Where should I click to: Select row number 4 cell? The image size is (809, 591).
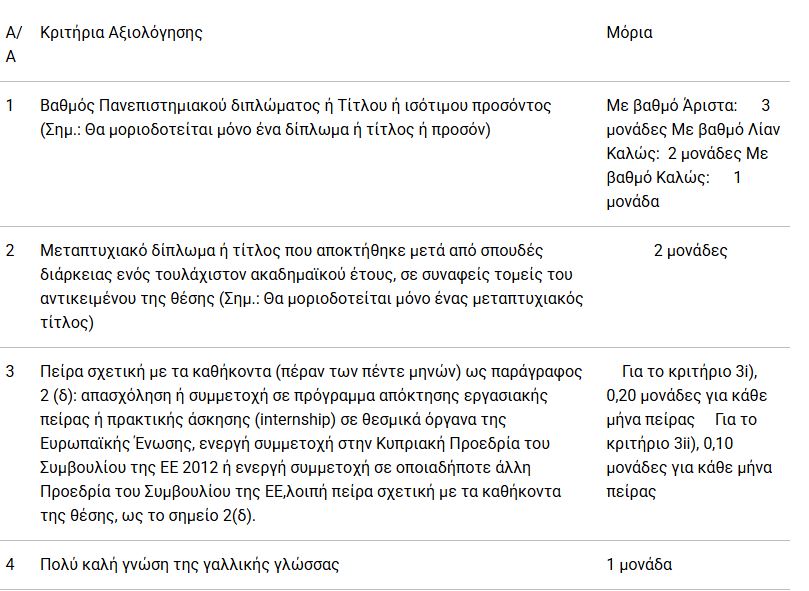coord(10,564)
